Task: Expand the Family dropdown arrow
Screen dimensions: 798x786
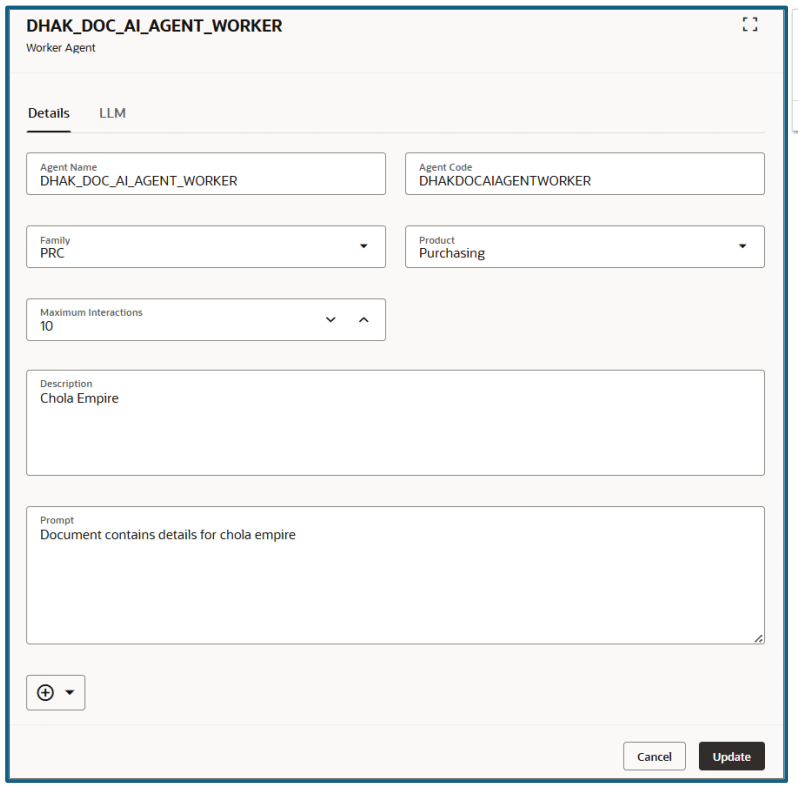Action: pos(364,246)
